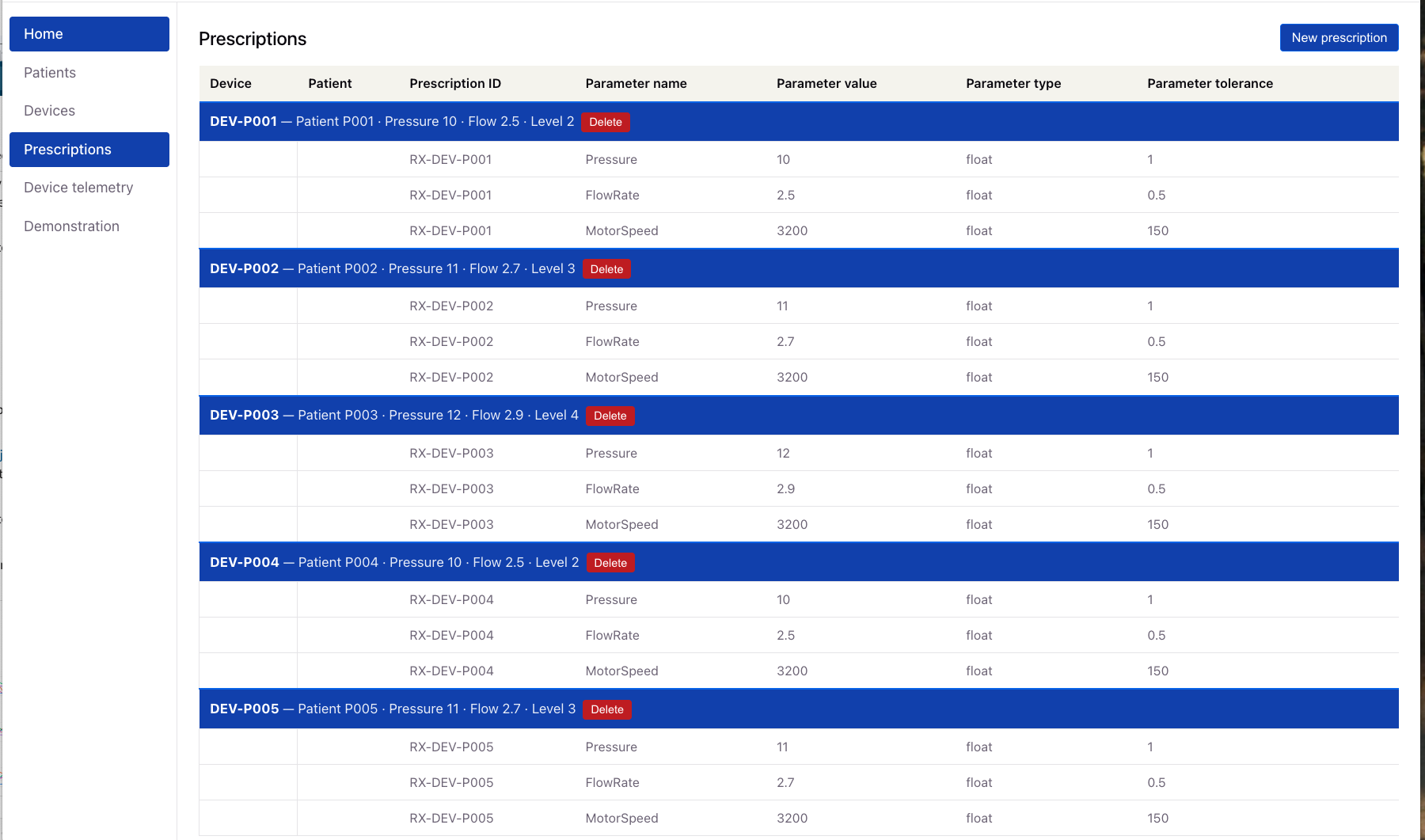The height and width of the screenshot is (840, 1425).
Task: Open the Home menu item
Action: (x=89, y=34)
